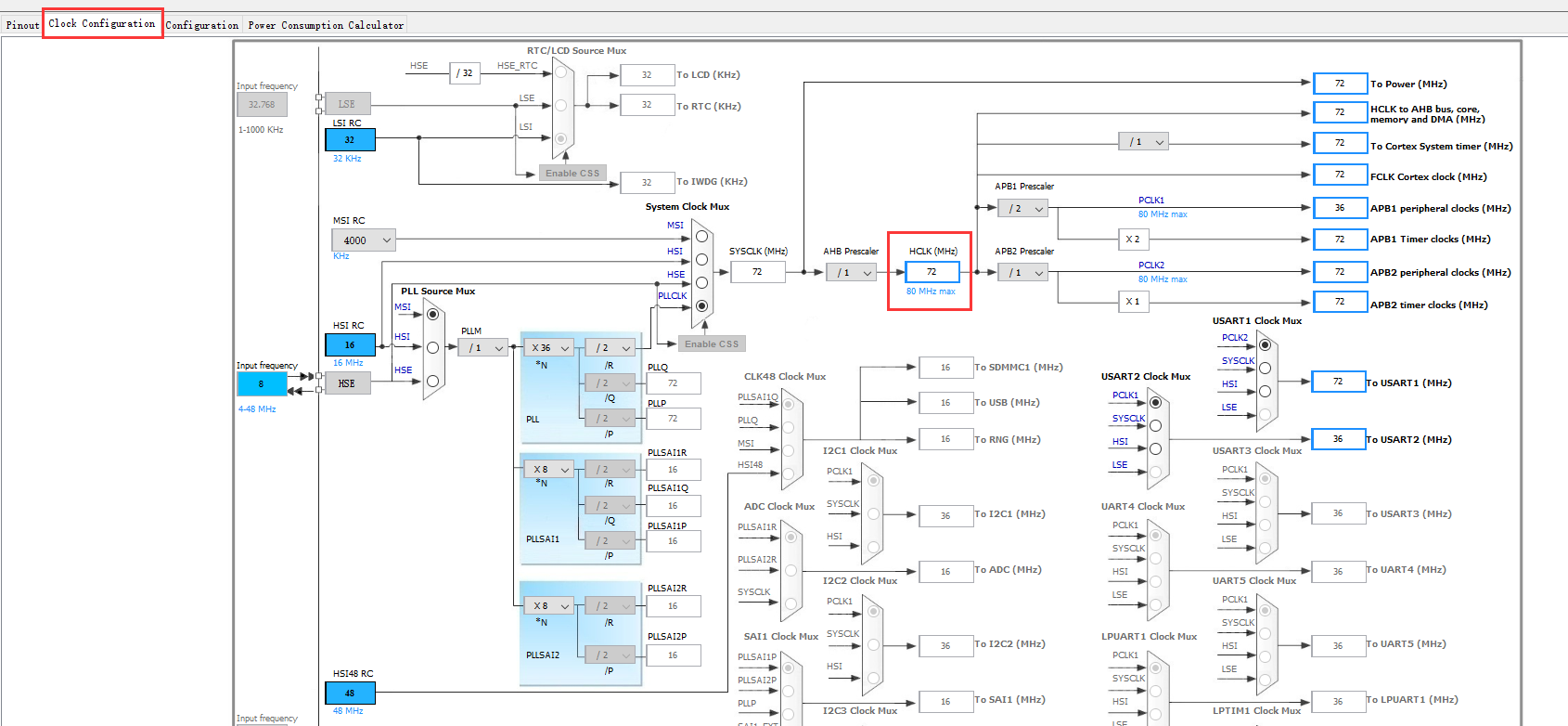
Task: Choose SYSCLK in USART1 Clock Mux
Action: click(1265, 368)
